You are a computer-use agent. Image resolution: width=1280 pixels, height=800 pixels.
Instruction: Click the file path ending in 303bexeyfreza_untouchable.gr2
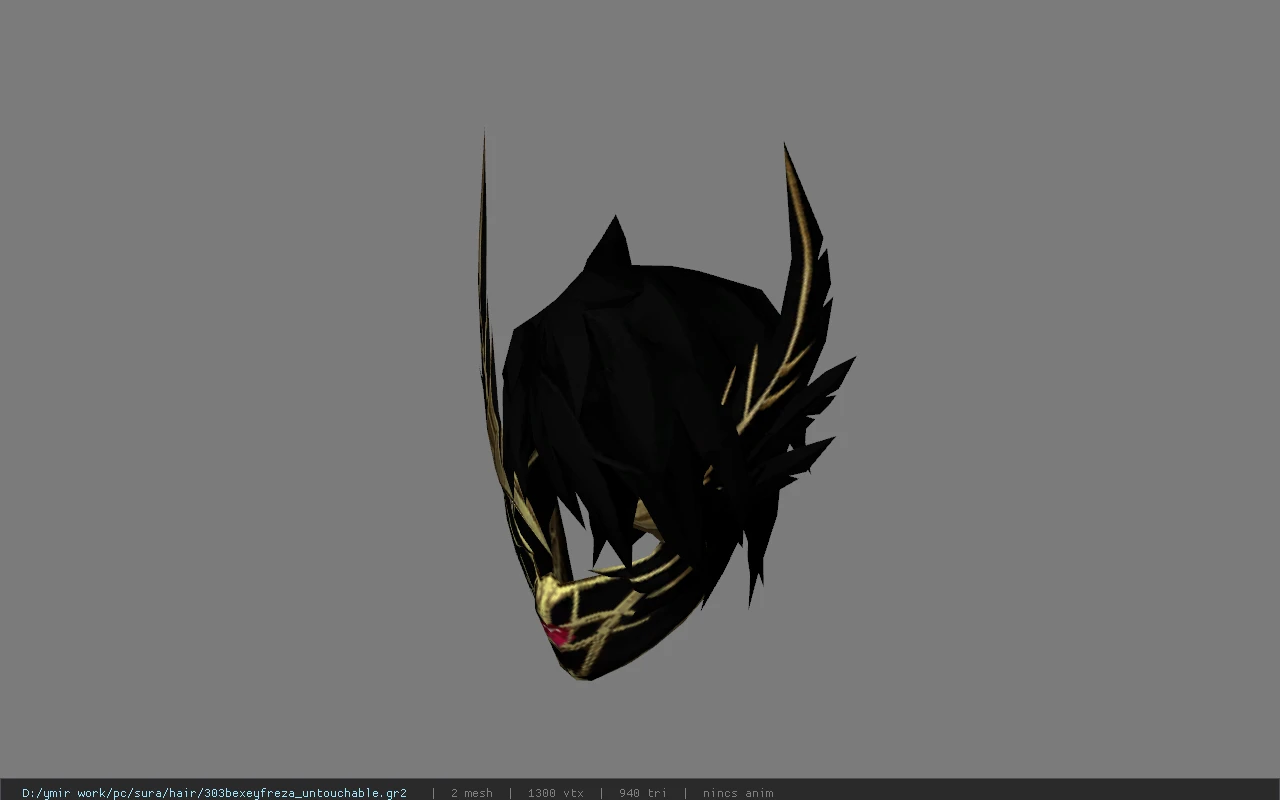pos(214,793)
